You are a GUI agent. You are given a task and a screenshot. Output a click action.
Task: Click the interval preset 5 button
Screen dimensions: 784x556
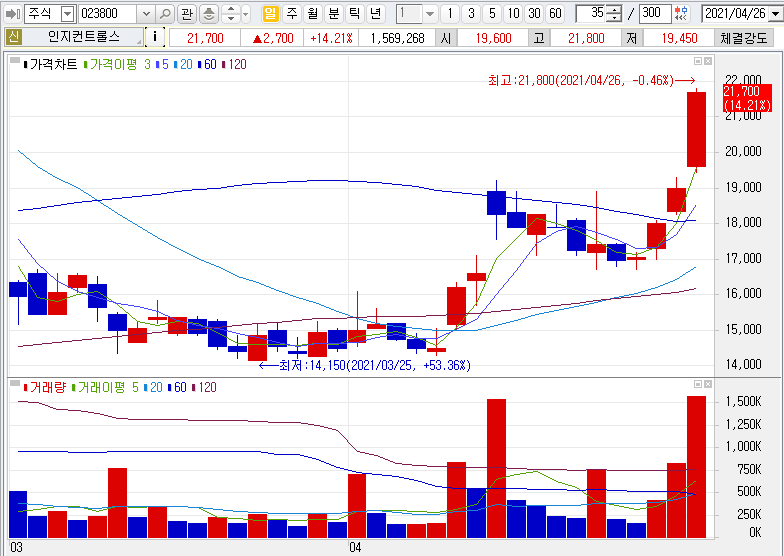point(492,14)
